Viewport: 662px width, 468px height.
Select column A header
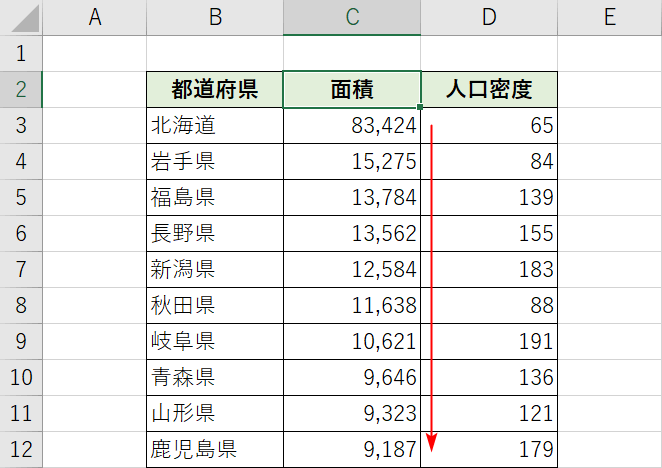pos(95,17)
